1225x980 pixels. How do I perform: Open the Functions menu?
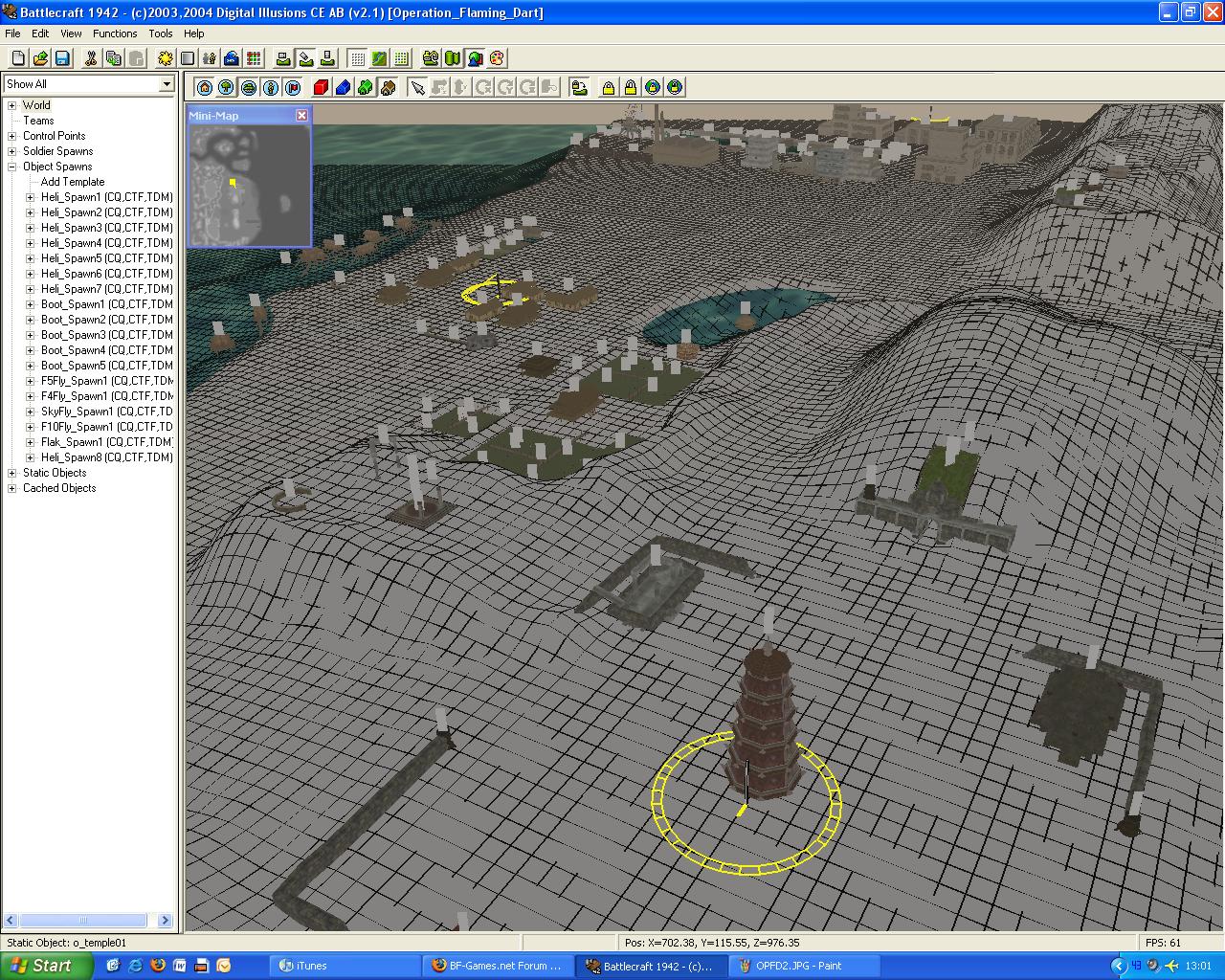point(115,33)
